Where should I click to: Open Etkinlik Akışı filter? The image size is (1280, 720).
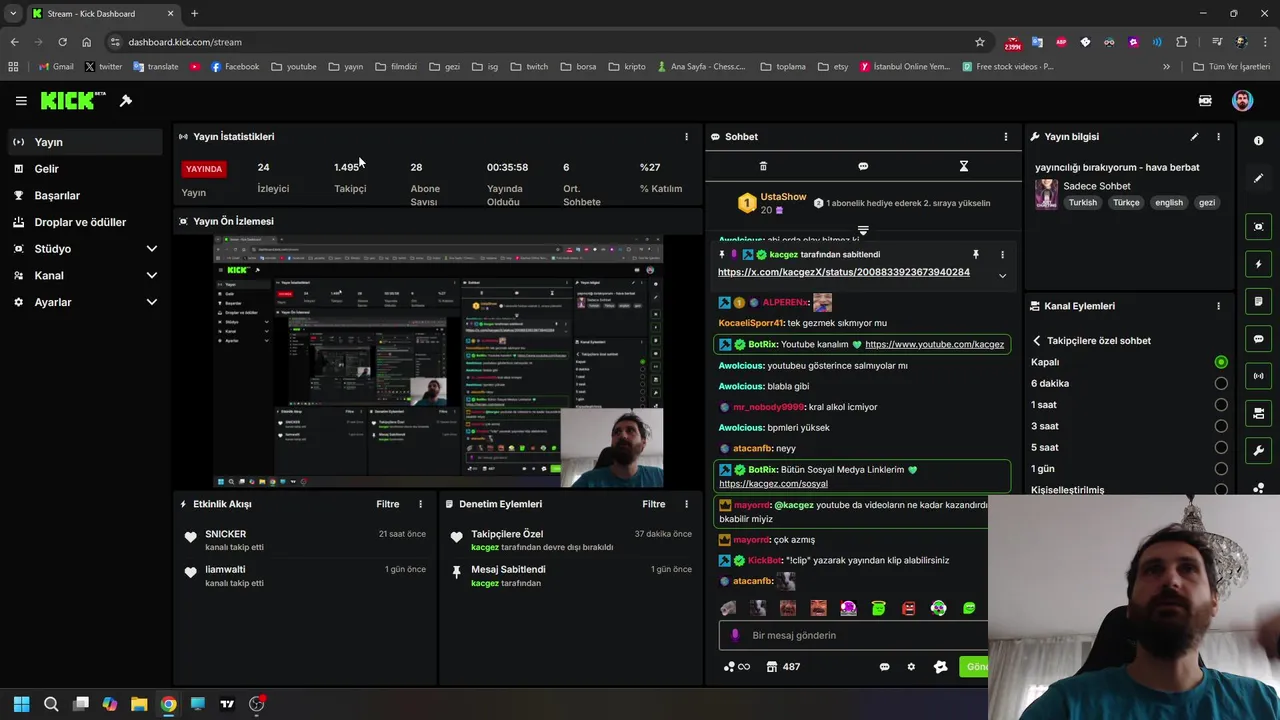coord(388,504)
